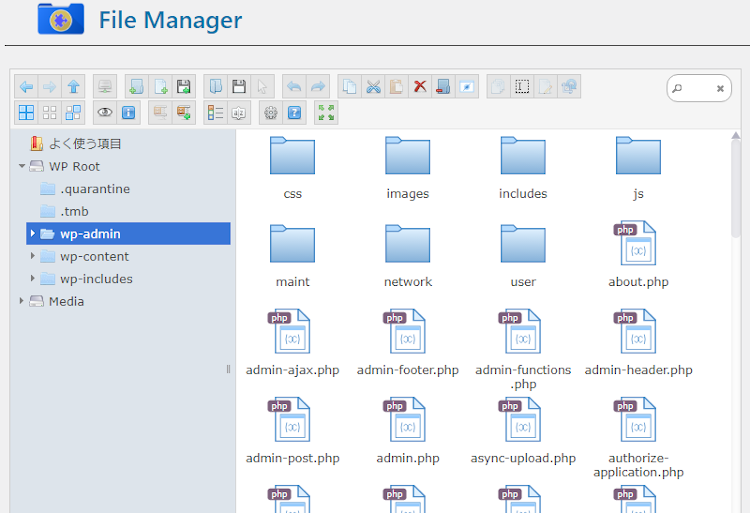Rename using the dashed text-box icon
This screenshot has height=513, width=750.
(522, 87)
